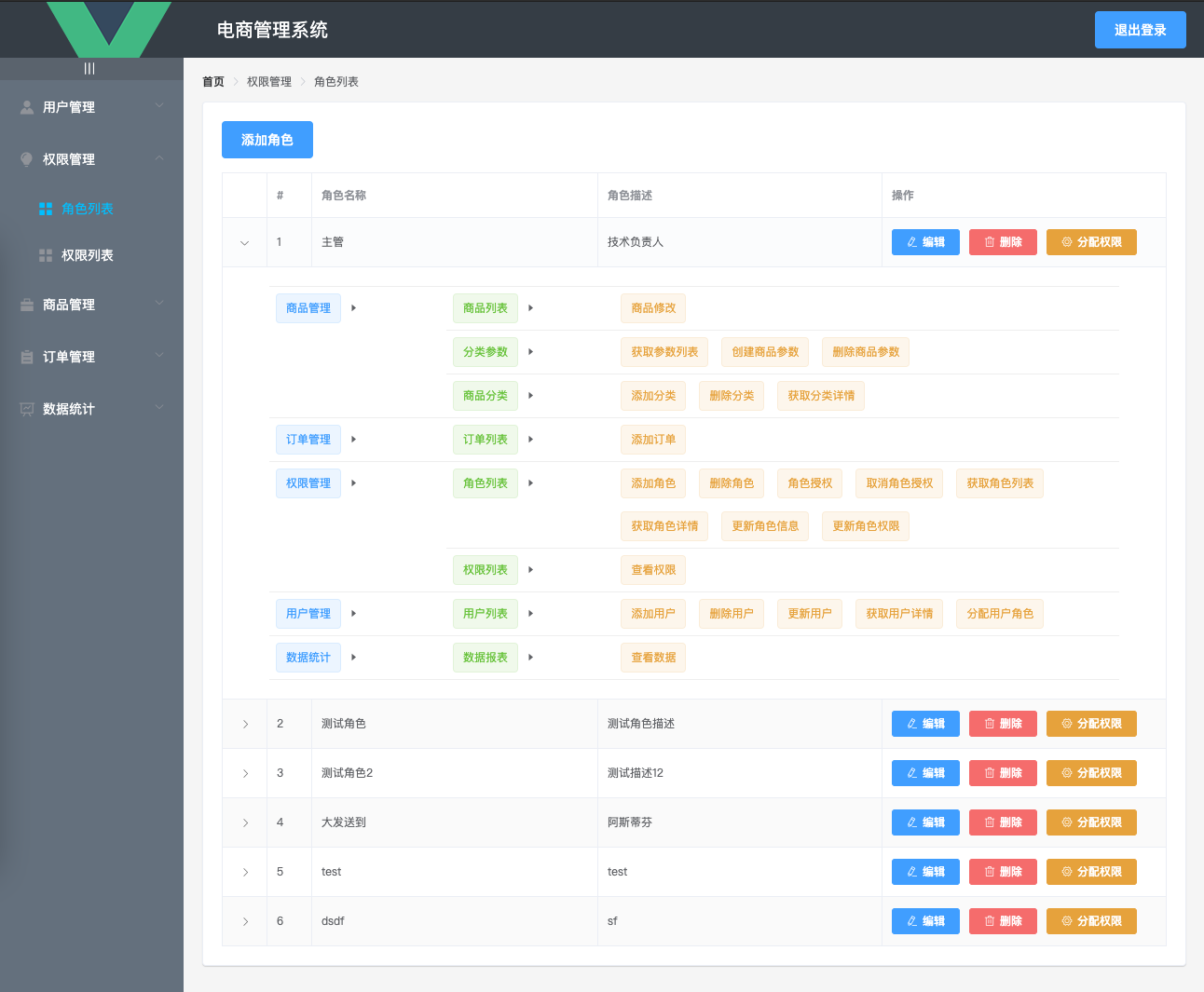
Task: Click the 用户管理 person icon
Action: coord(27,107)
